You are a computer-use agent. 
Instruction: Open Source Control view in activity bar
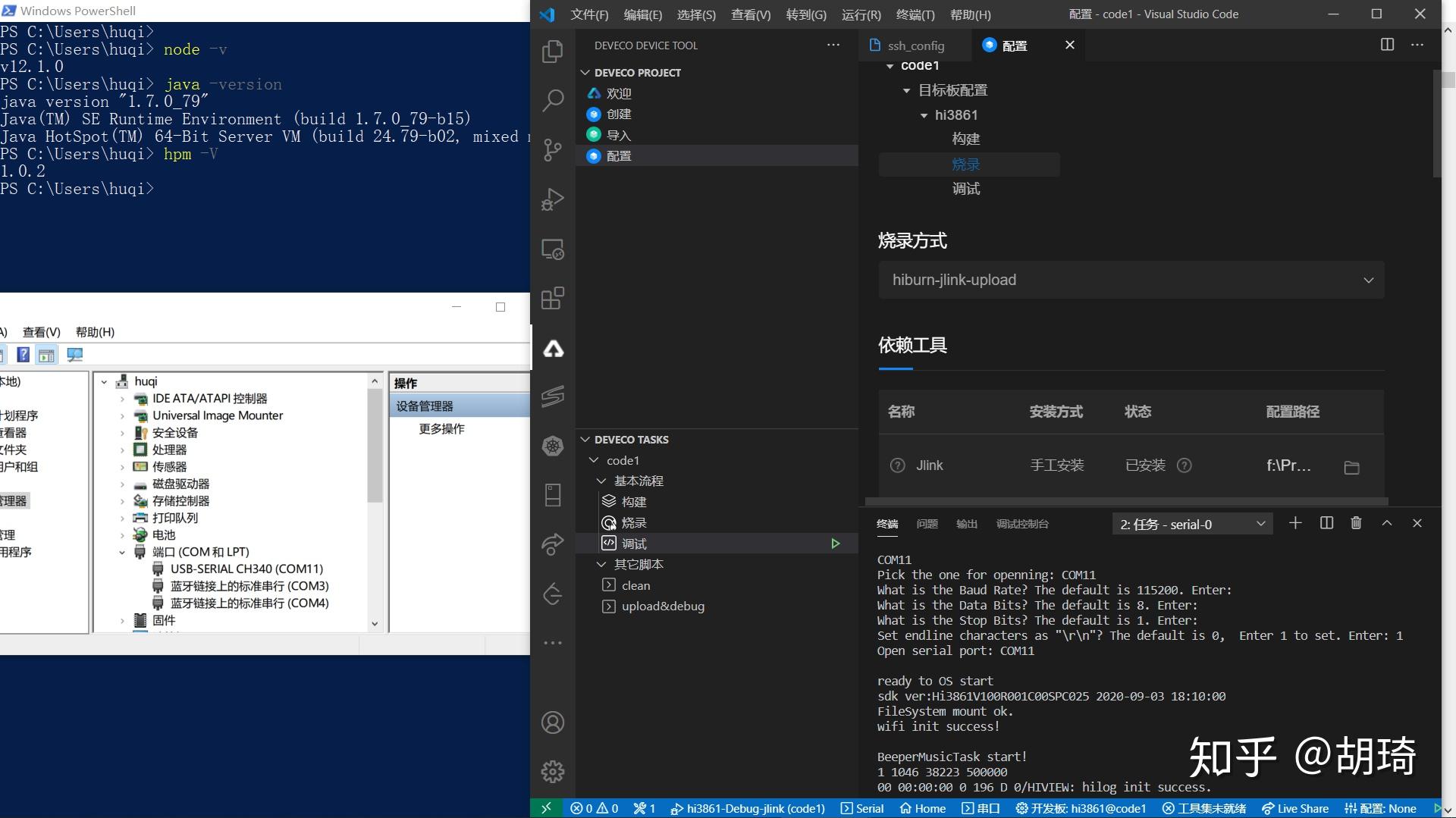point(553,150)
